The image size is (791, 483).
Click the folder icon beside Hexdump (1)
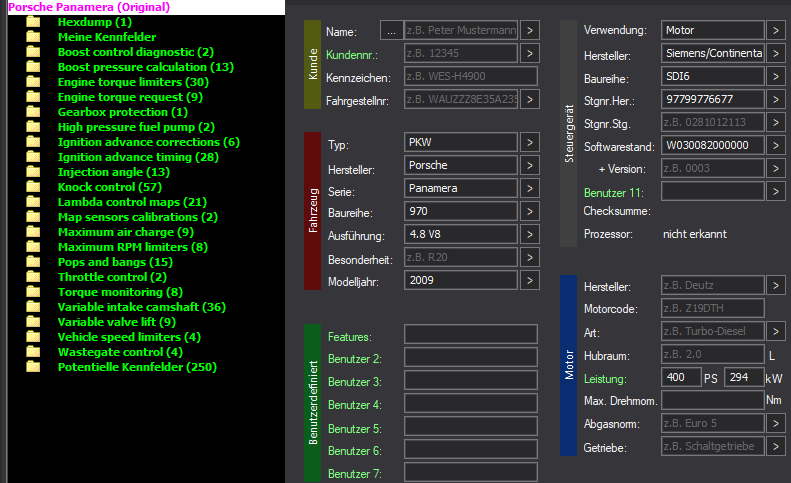pyautogui.click(x=33, y=22)
